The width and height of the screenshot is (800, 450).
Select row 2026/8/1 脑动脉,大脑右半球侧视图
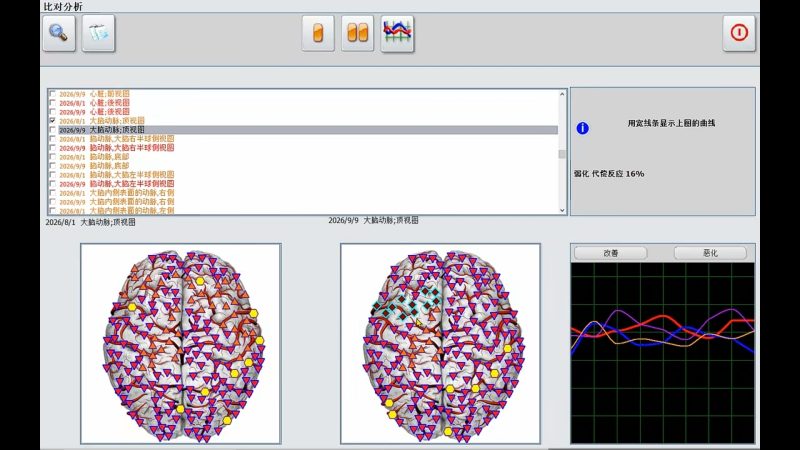coord(116,139)
